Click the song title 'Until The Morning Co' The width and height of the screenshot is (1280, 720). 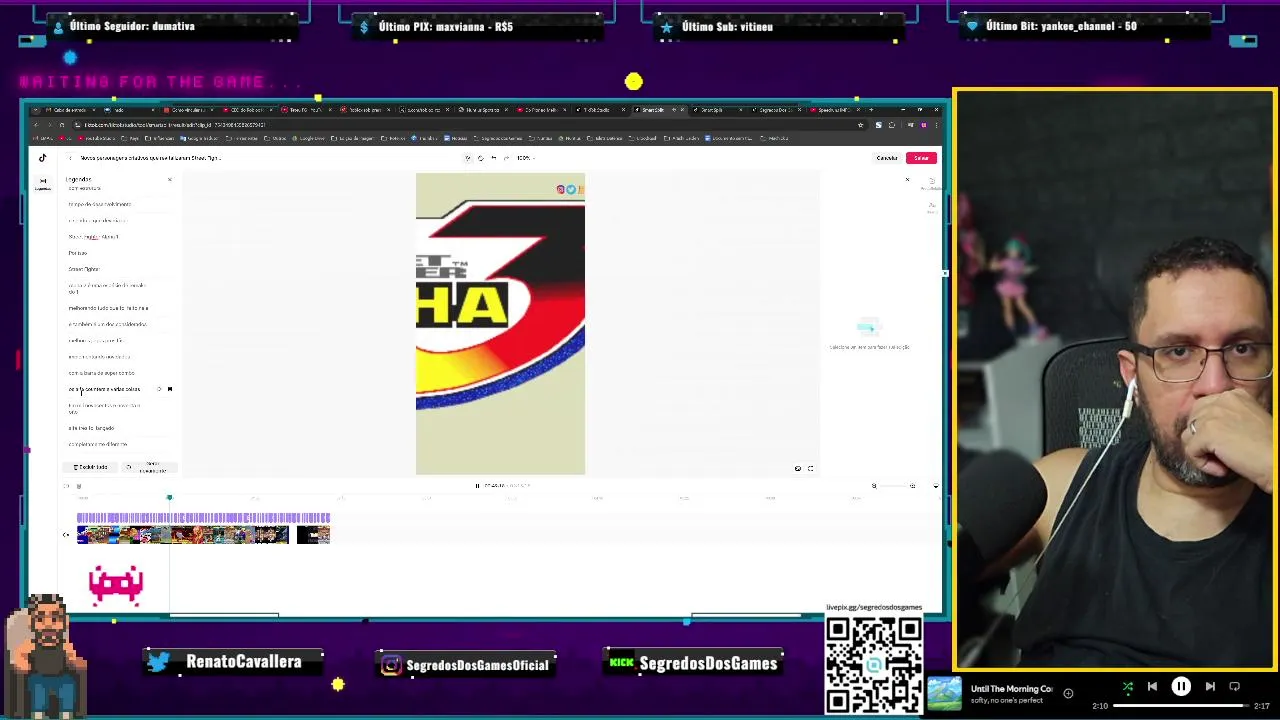pos(1011,689)
